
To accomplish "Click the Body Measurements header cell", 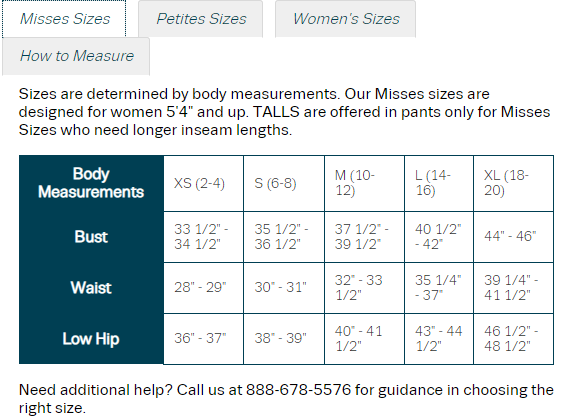I will [x=91, y=183].
